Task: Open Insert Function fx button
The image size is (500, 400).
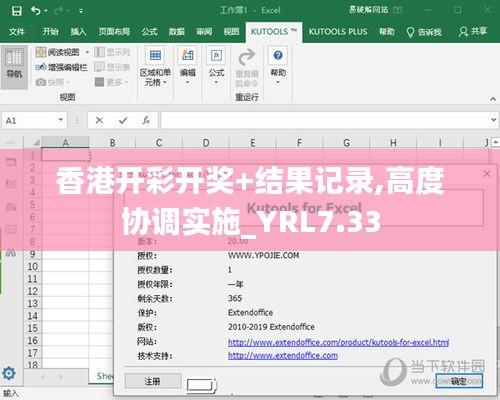Action: tap(146, 120)
